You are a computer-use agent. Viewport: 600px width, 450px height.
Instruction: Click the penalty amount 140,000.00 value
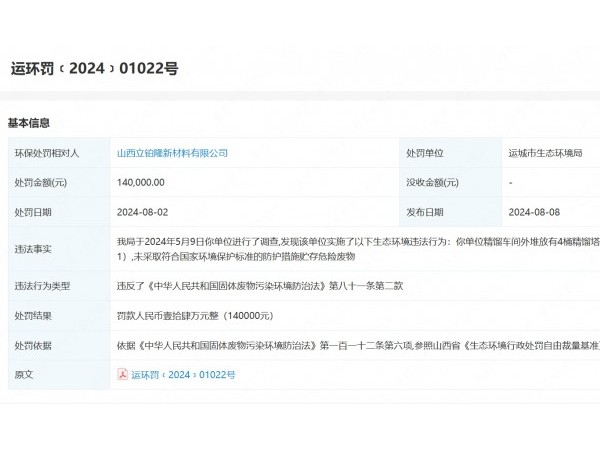click(x=141, y=183)
